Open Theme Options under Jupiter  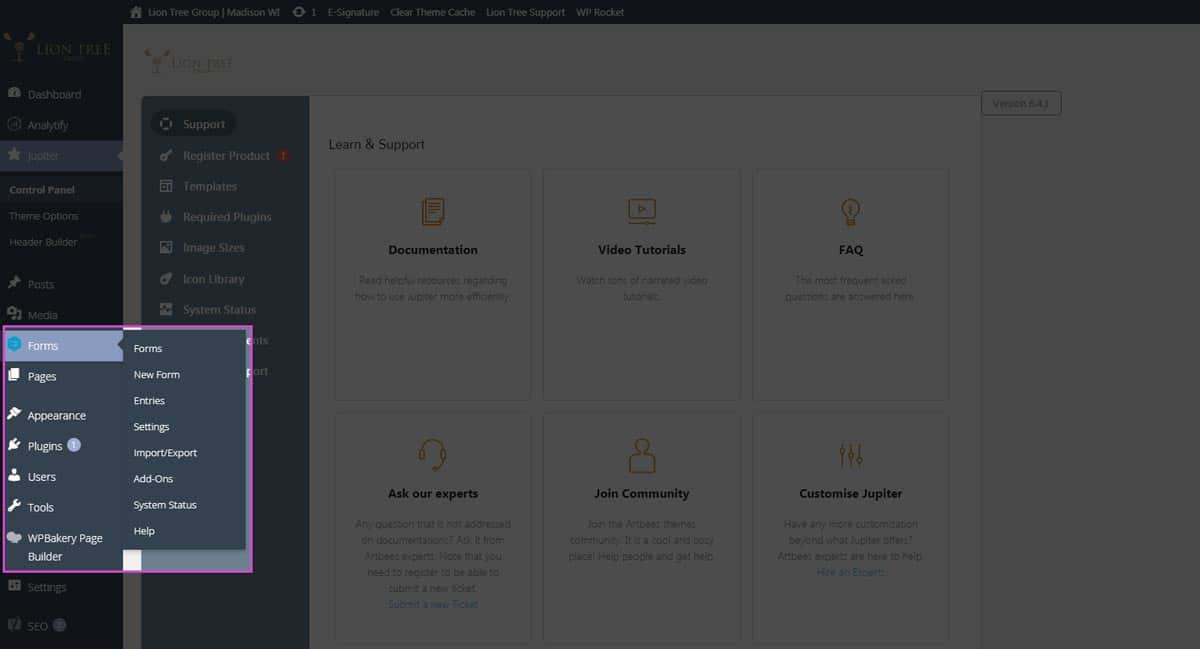click(44, 216)
